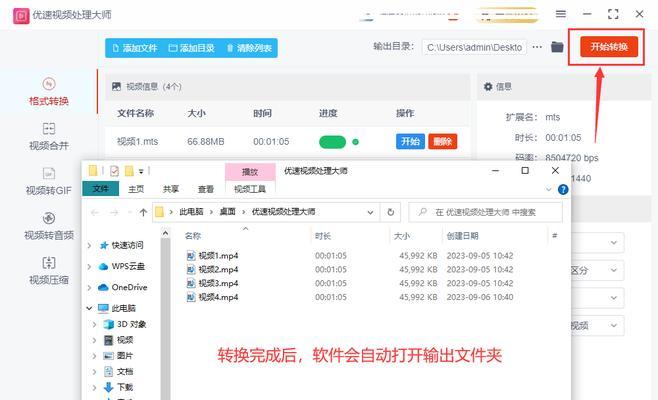Open the dropdown ending with 视频

[x=598, y=326]
